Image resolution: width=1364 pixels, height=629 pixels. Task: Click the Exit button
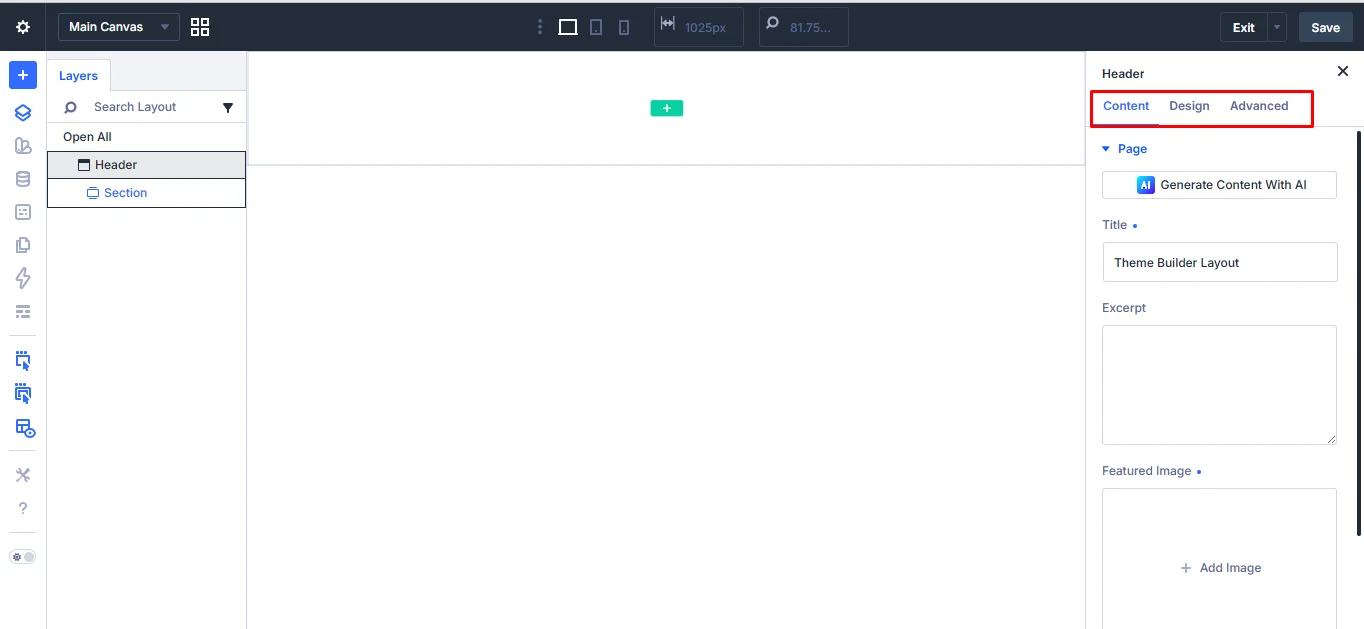point(1243,27)
